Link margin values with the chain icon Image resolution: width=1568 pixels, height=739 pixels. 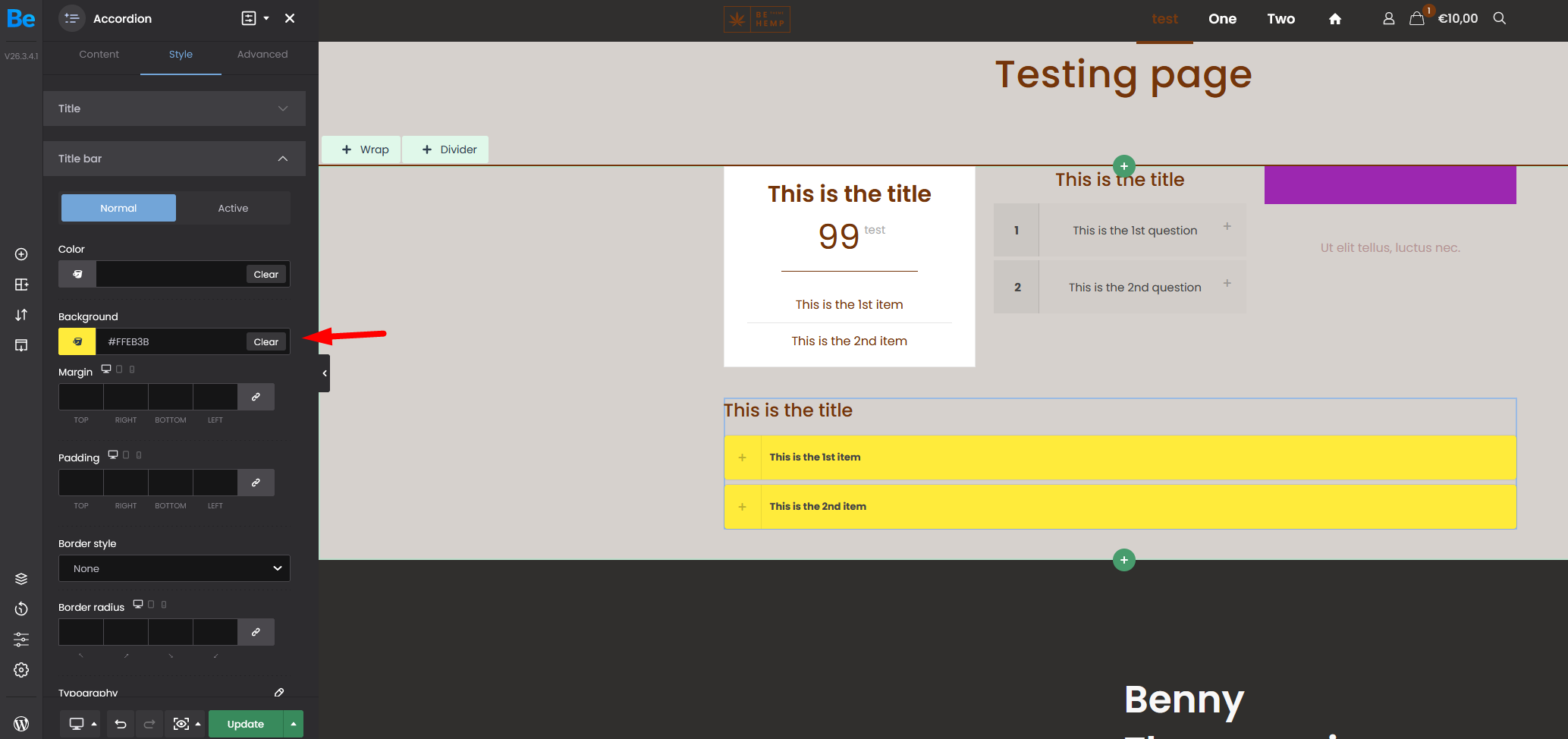click(256, 397)
